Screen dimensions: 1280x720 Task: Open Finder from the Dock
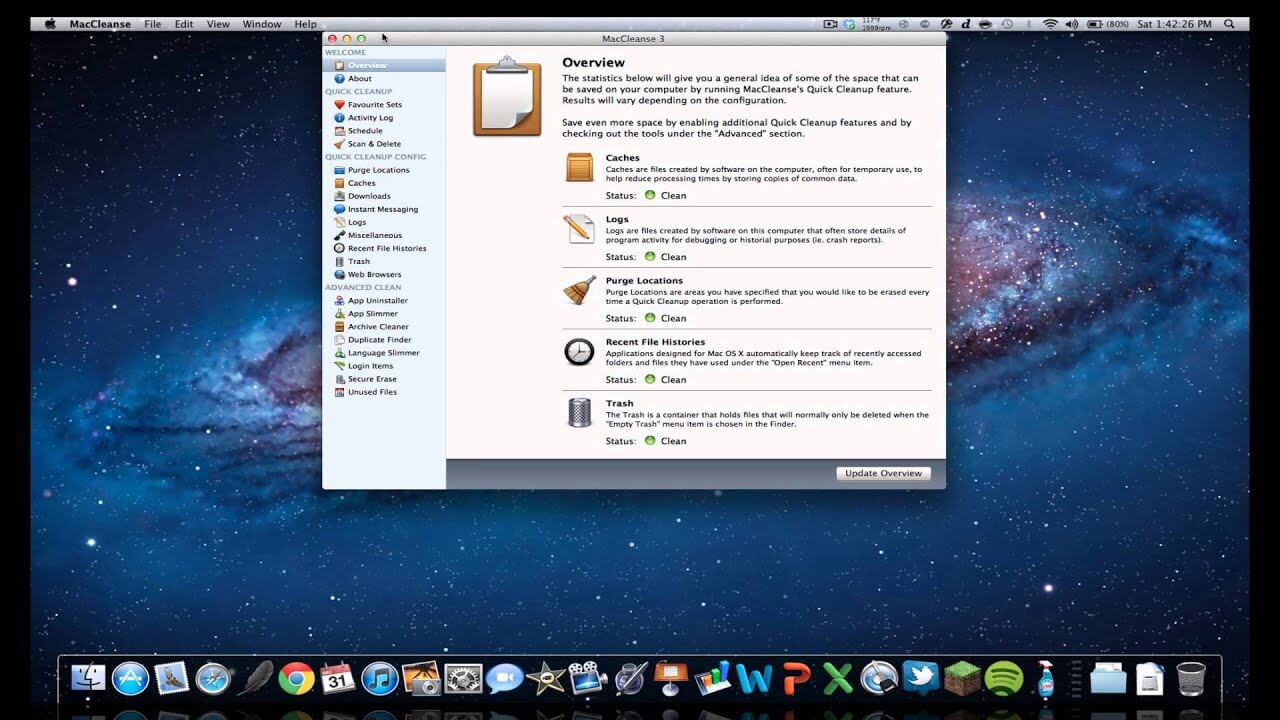pyautogui.click(x=89, y=678)
